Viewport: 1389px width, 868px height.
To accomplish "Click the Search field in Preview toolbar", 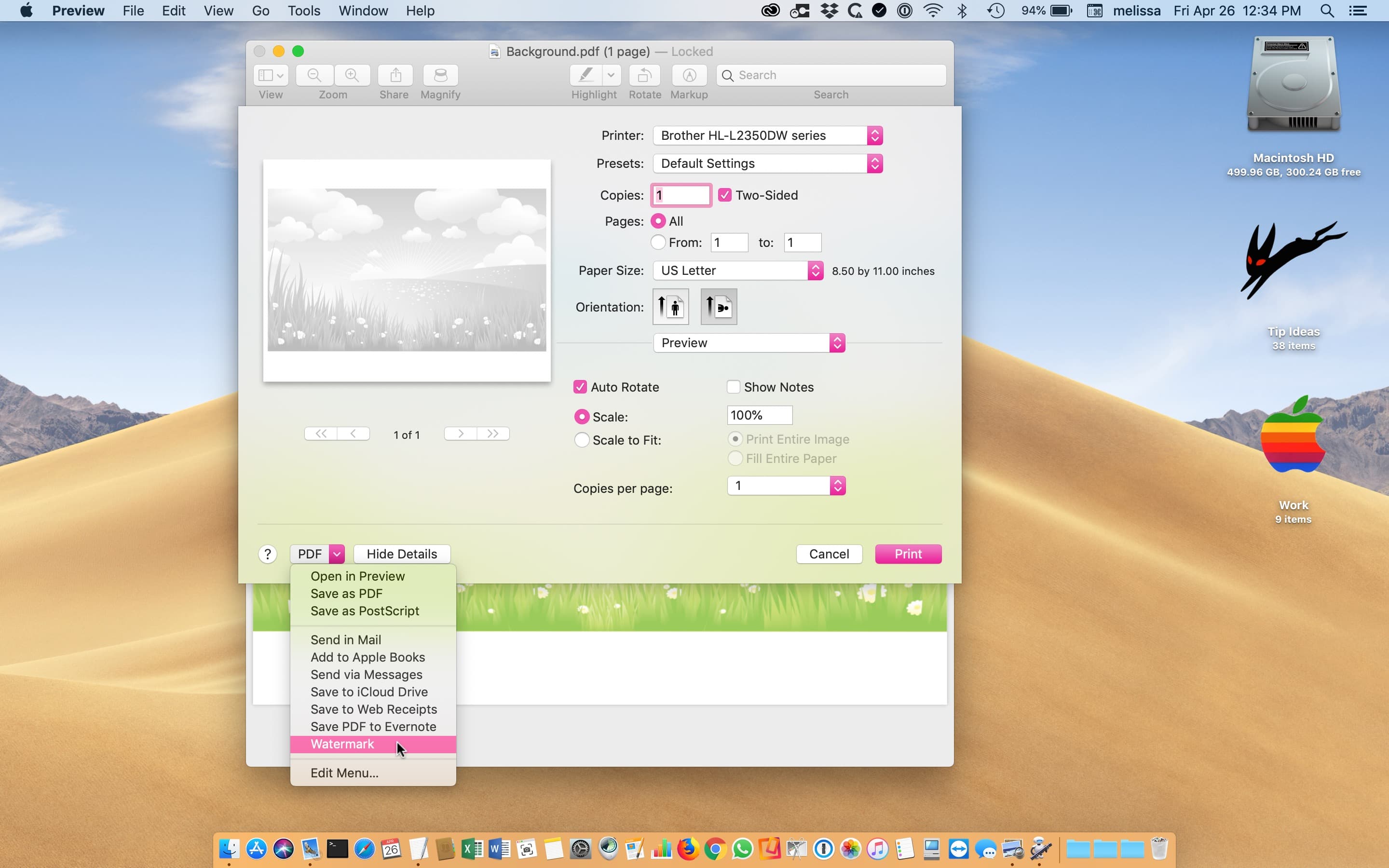I will [x=831, y=75].
